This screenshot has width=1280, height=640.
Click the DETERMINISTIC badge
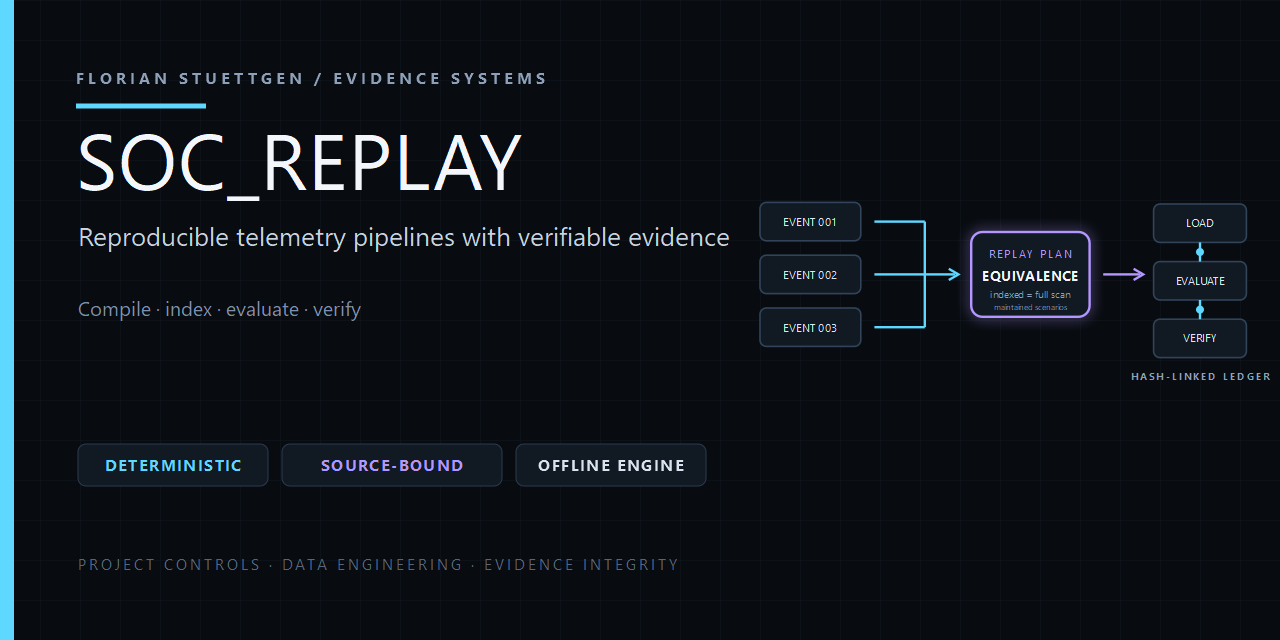(x=173, y=465)
